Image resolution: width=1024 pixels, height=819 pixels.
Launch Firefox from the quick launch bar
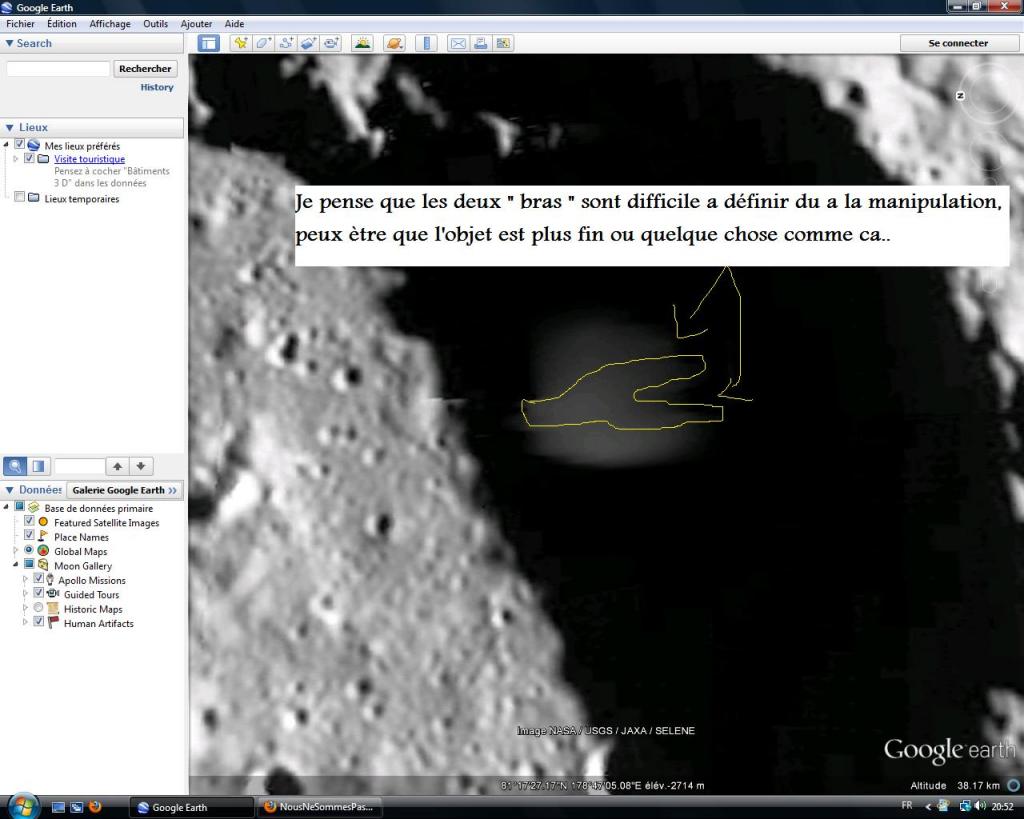point(95,807)
